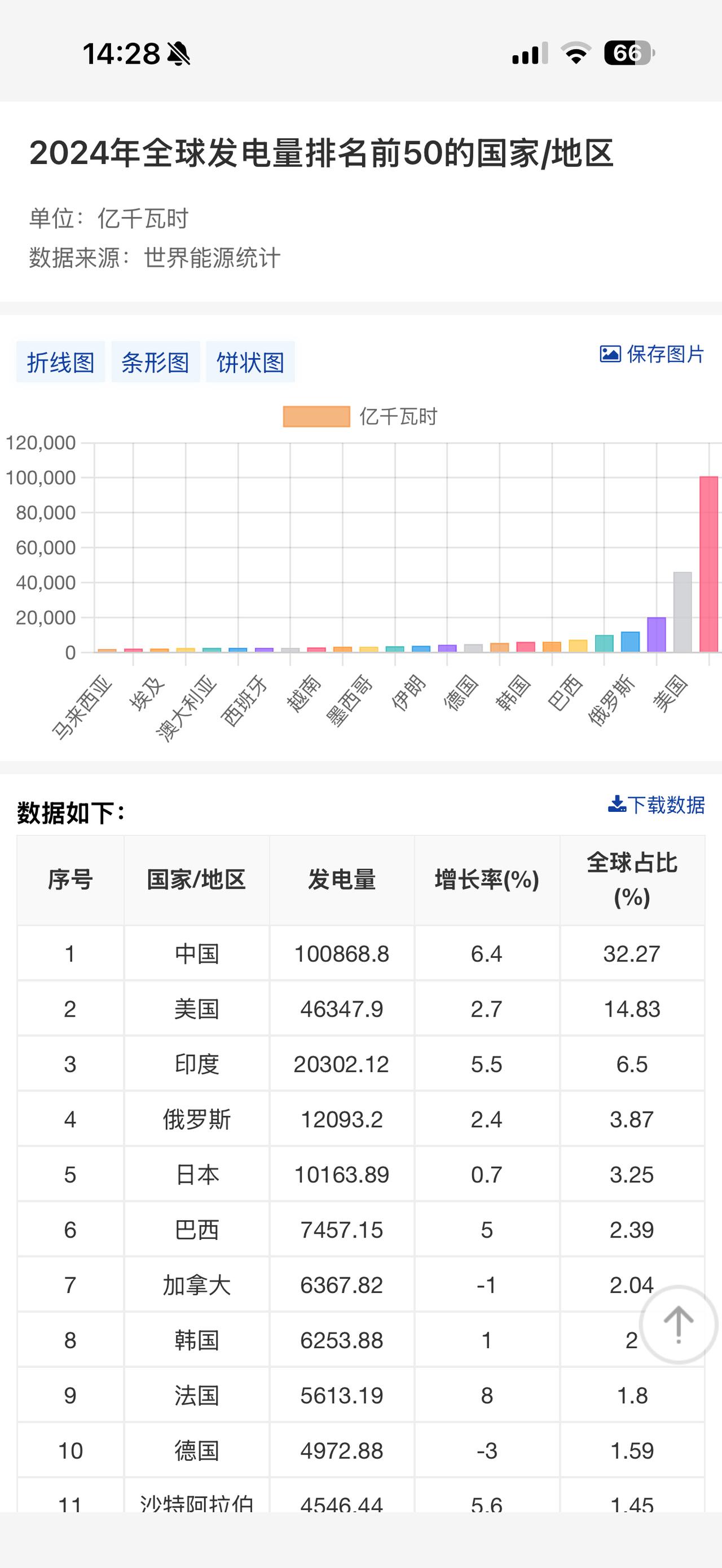Select the 俄罗斯 cell in the table

(197, 1119)
